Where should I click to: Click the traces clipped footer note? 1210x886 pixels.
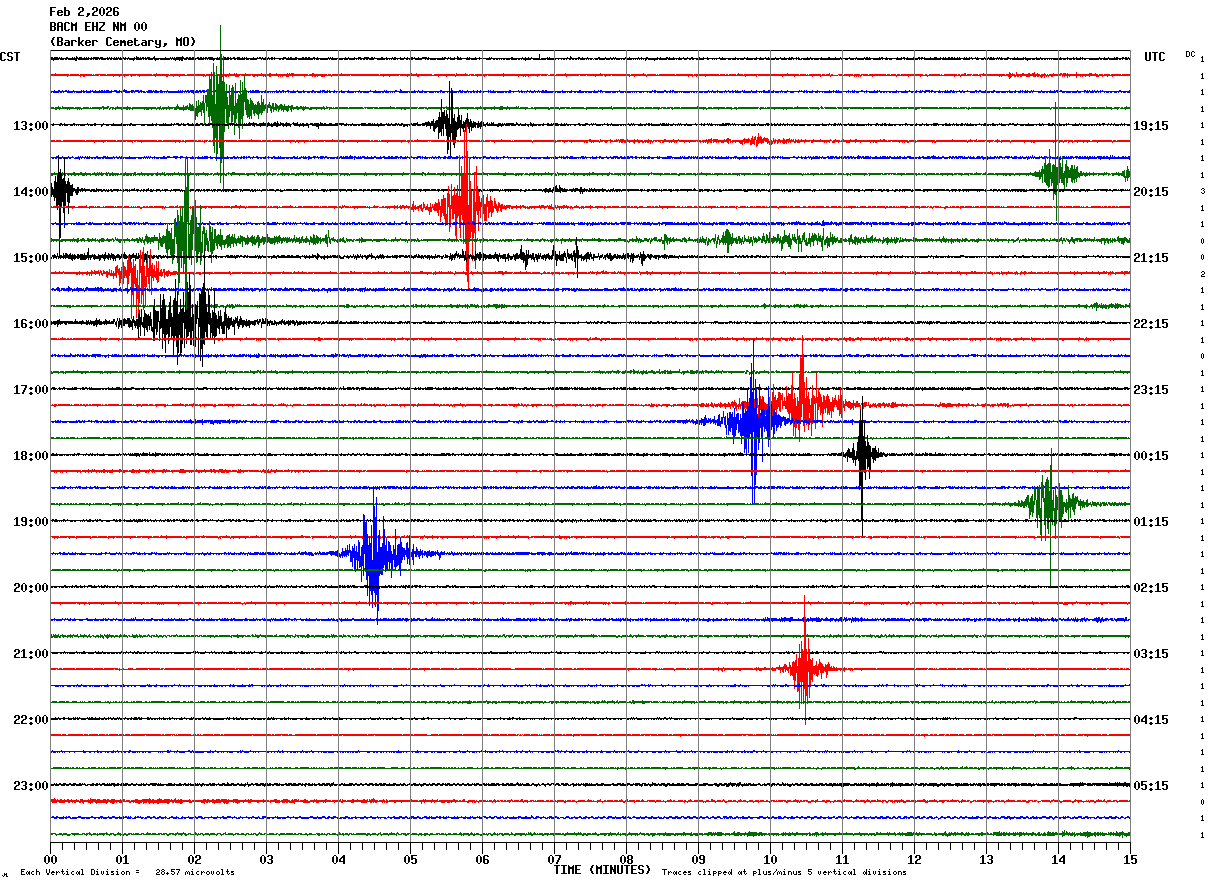784,873
